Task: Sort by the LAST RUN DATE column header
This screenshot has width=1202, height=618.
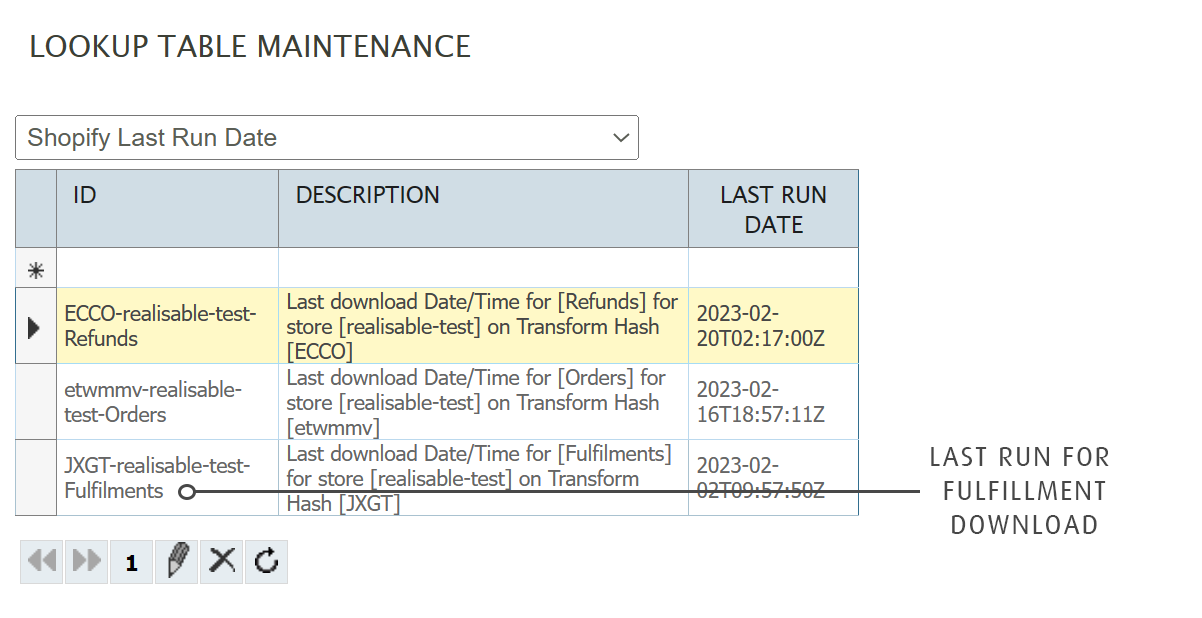Action: coord(773,208)
